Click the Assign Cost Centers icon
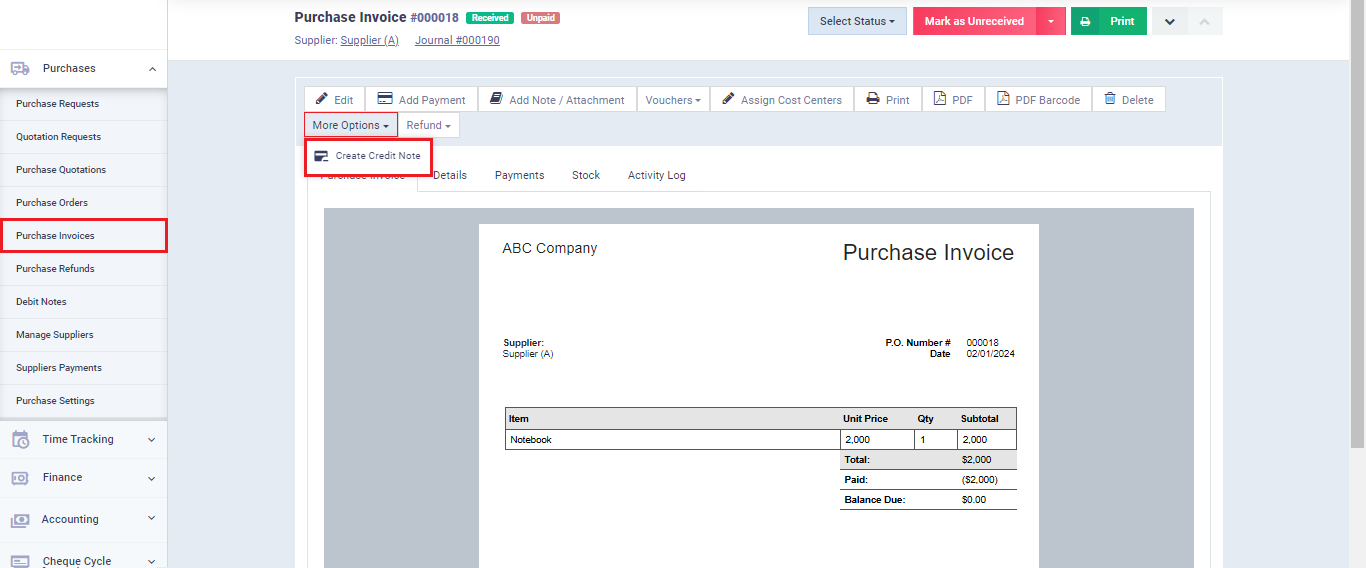This screenshot has height=568, width=1366. 728,99
